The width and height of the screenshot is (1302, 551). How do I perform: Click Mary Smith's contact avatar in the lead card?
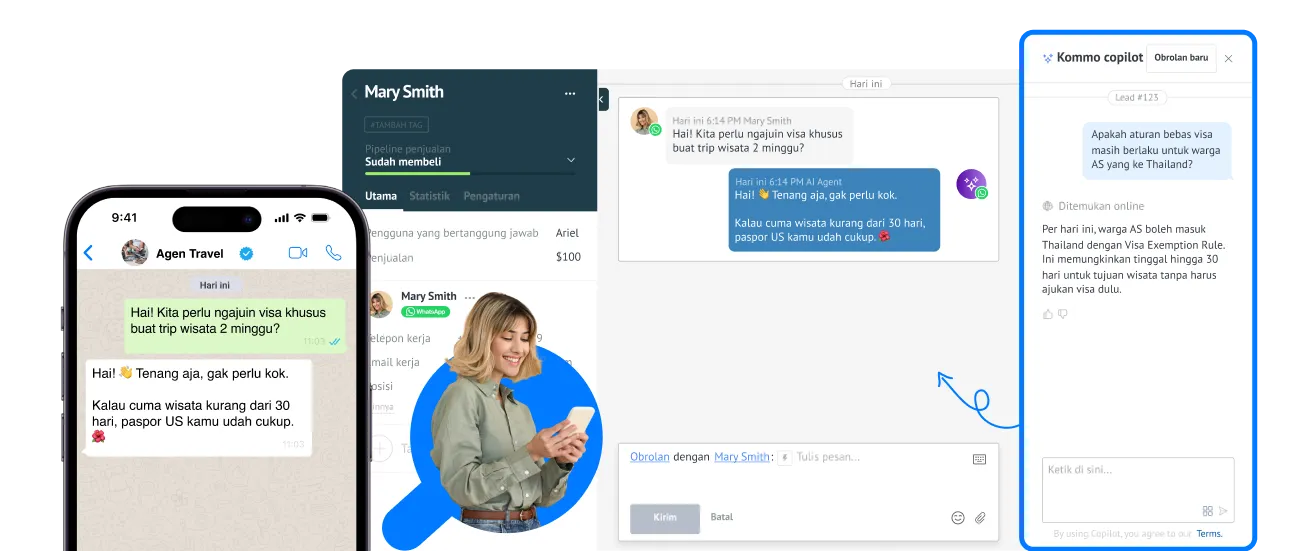point(381,304)
